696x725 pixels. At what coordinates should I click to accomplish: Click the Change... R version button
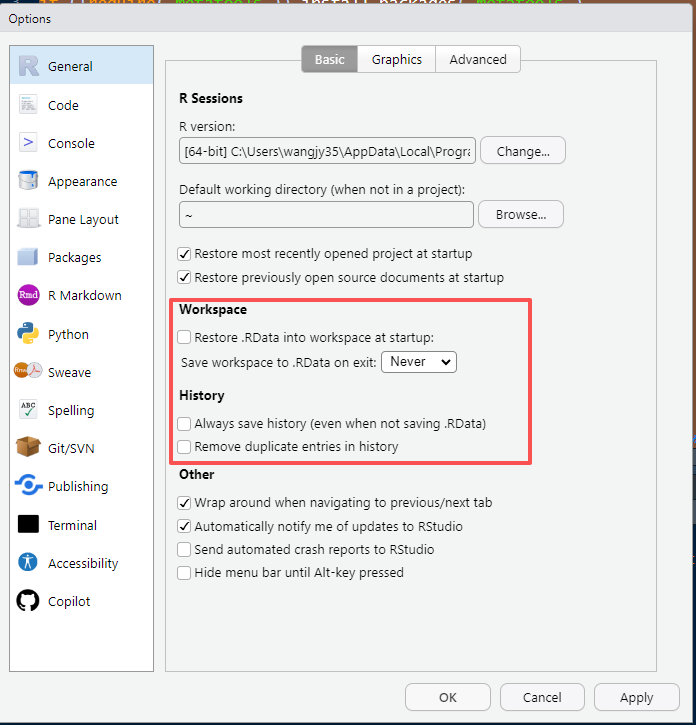(522, 151)
